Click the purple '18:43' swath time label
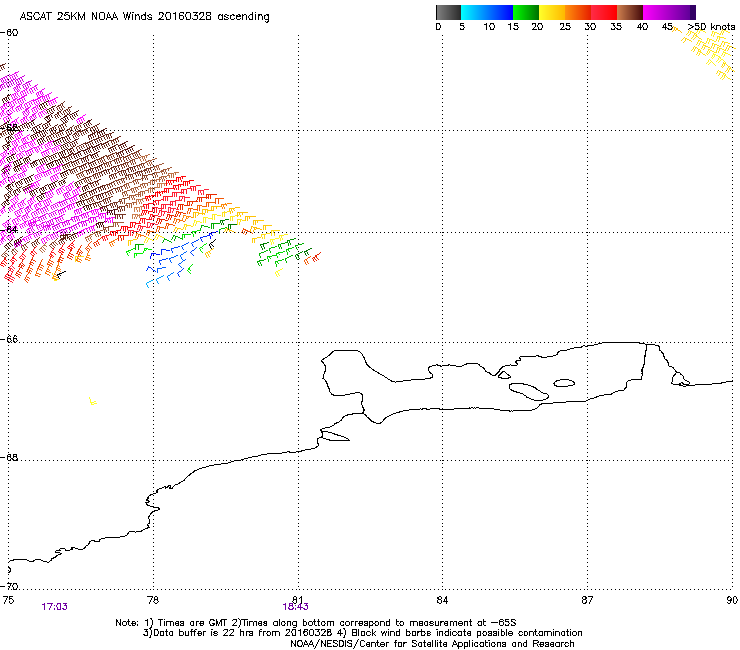 coord(295,607)
